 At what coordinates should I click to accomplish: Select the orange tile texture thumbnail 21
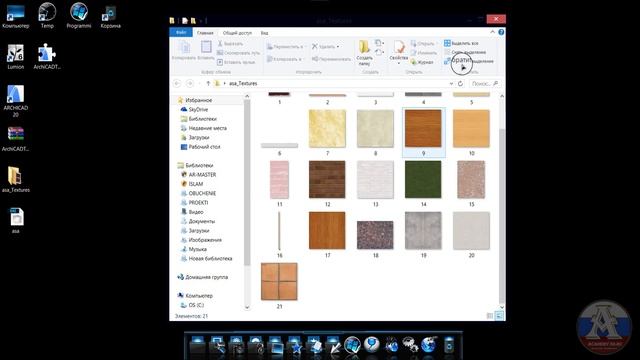(x=279, y=282)
